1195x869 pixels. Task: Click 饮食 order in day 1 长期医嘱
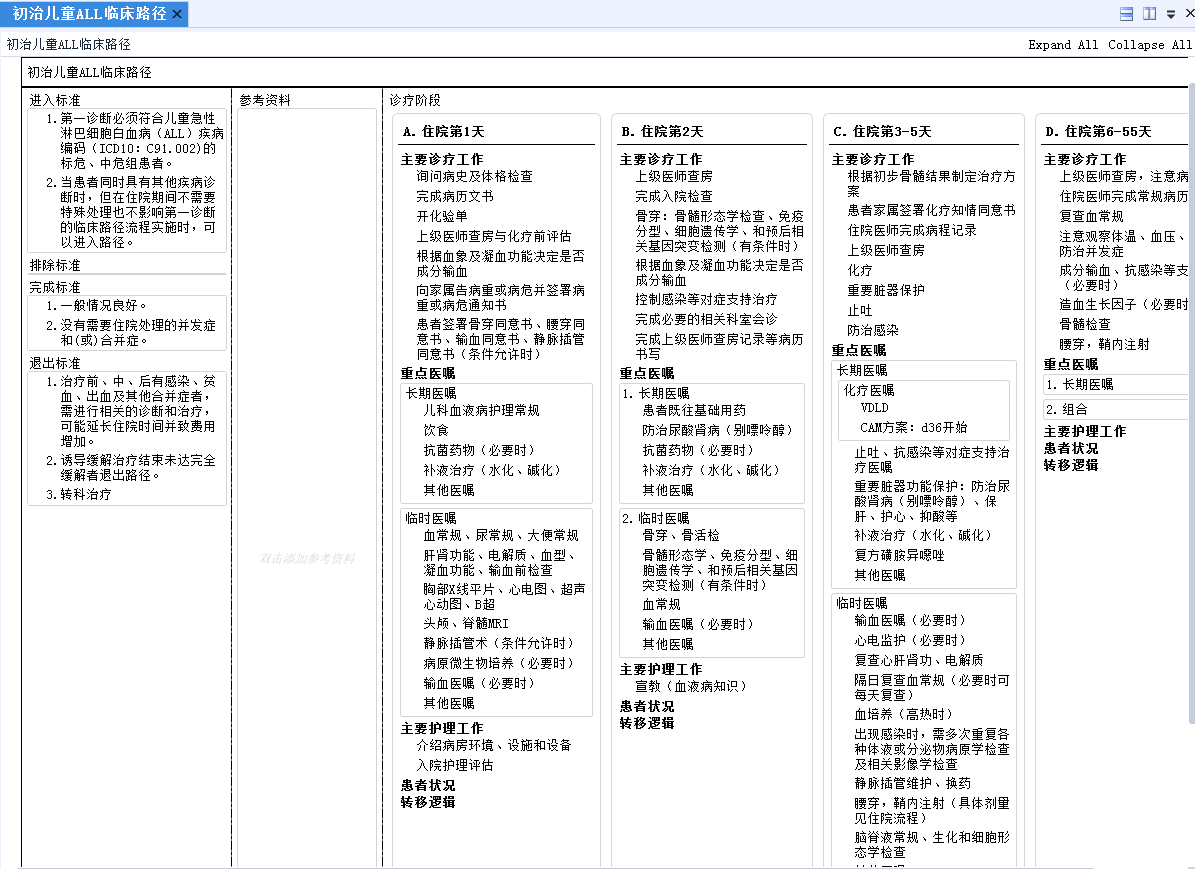pyautogui.click(x=436, y=430)
